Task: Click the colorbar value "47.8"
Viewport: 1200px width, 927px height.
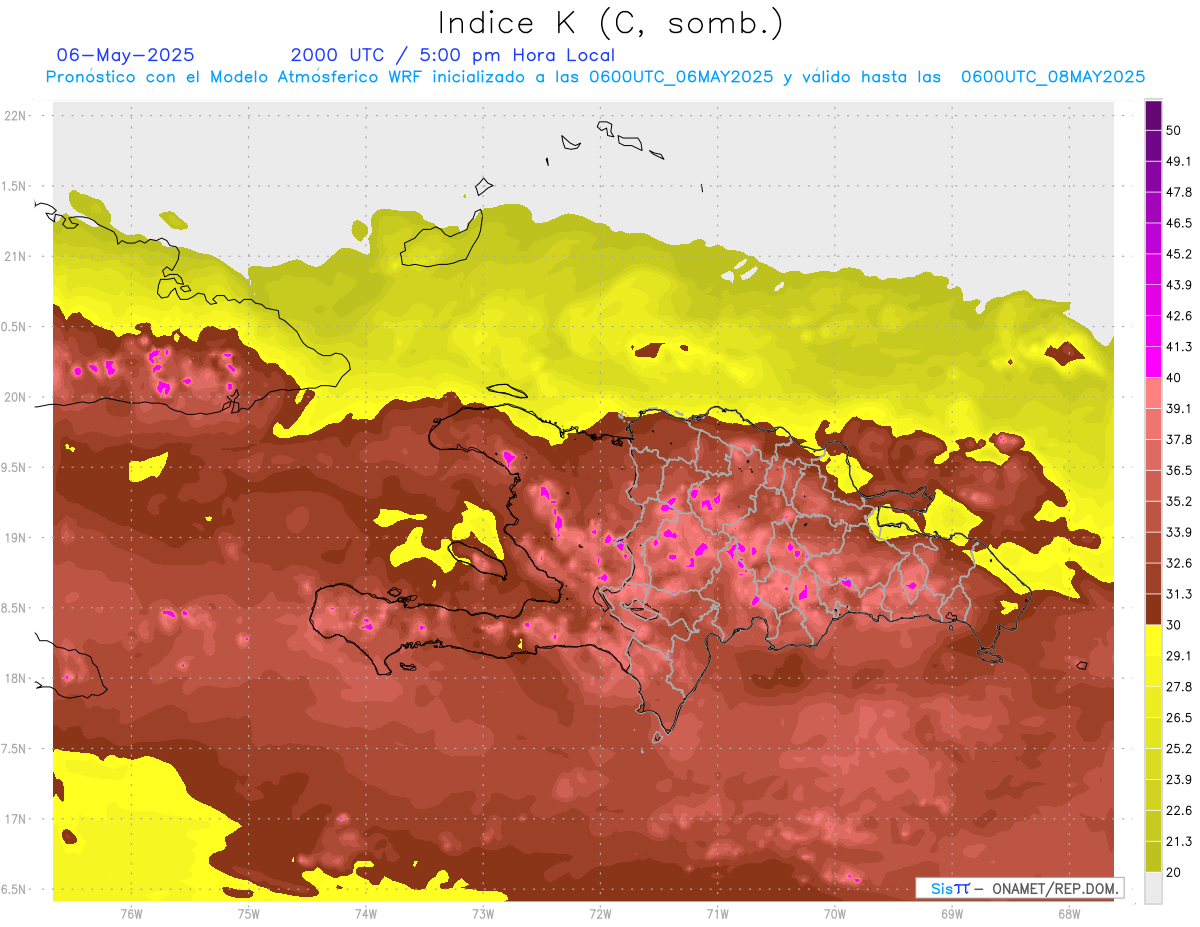Action: point(1179,192)
